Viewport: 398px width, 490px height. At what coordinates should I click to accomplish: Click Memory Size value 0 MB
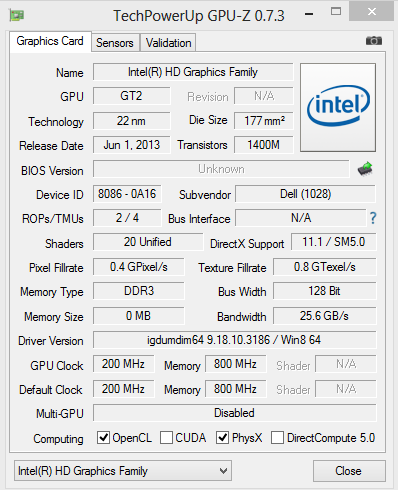tap(138, 316)
